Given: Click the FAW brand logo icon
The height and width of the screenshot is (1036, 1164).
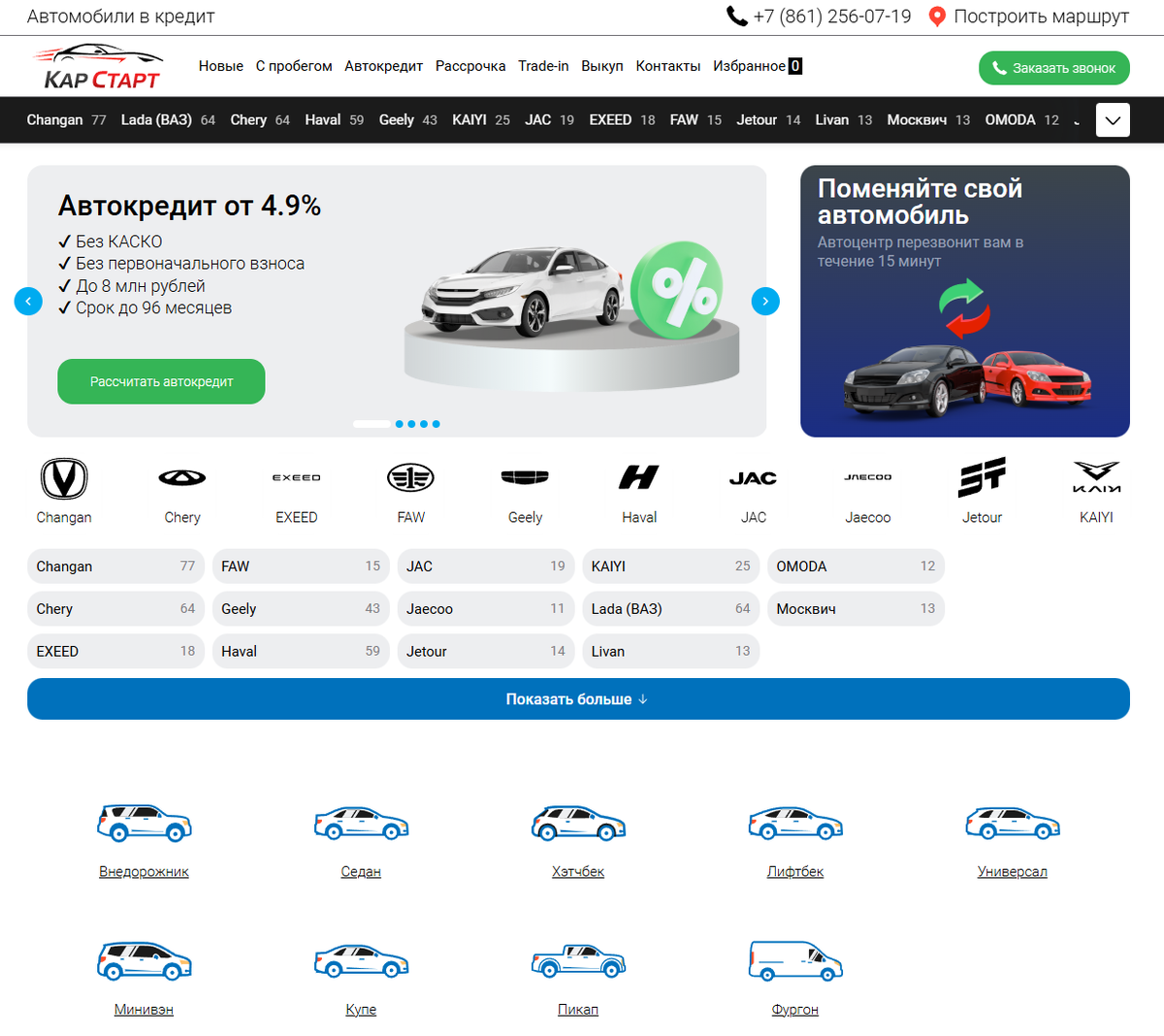Looking at the screenshot, I should pos(411,477).
